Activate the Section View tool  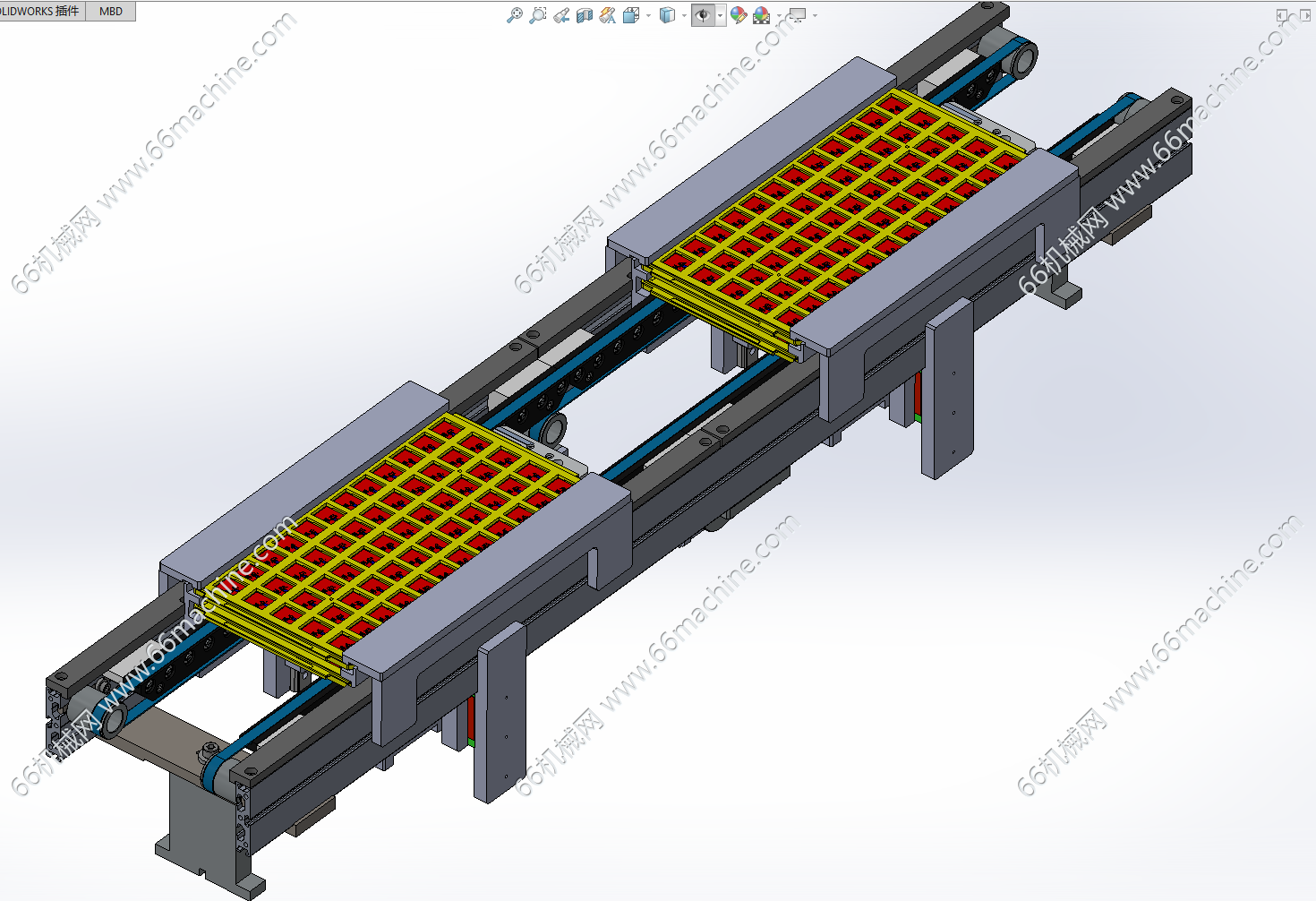point(585,15)
